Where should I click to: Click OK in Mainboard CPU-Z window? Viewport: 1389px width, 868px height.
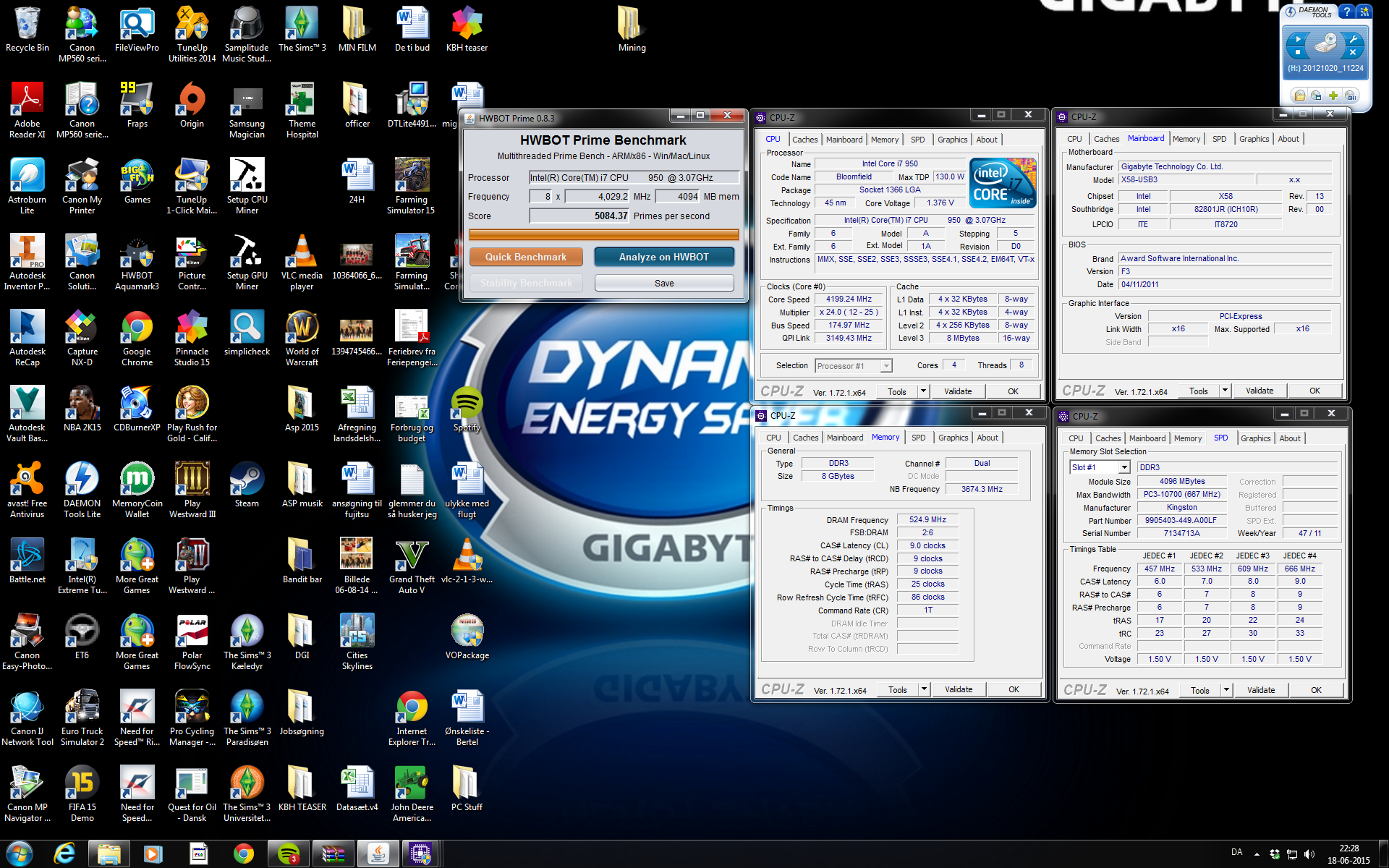[1314, 391]
